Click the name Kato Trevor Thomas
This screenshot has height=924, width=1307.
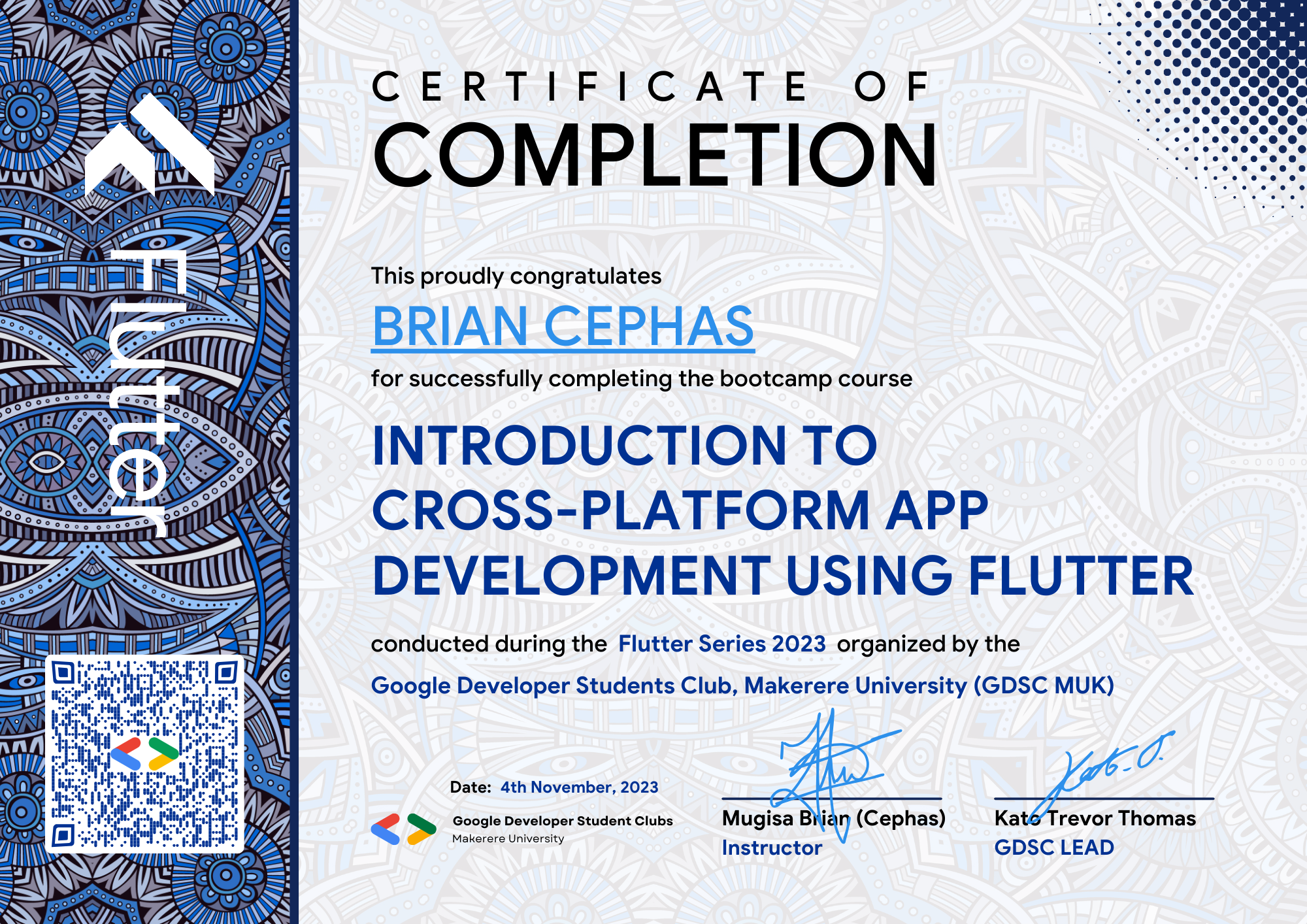click(x=1095, y=818)
